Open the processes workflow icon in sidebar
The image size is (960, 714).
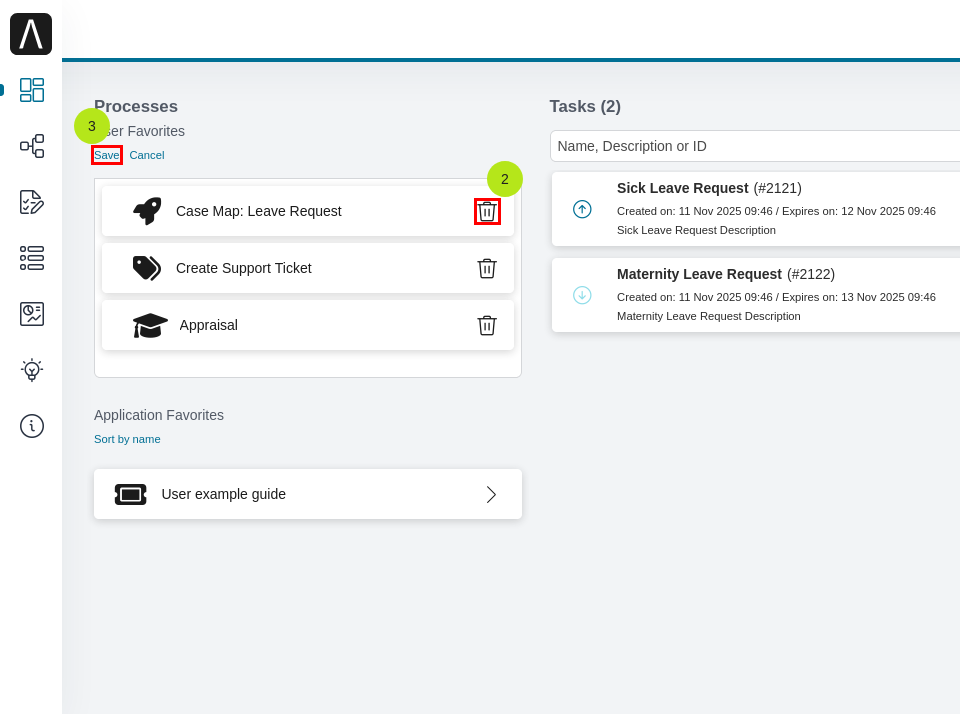(32, 146)
